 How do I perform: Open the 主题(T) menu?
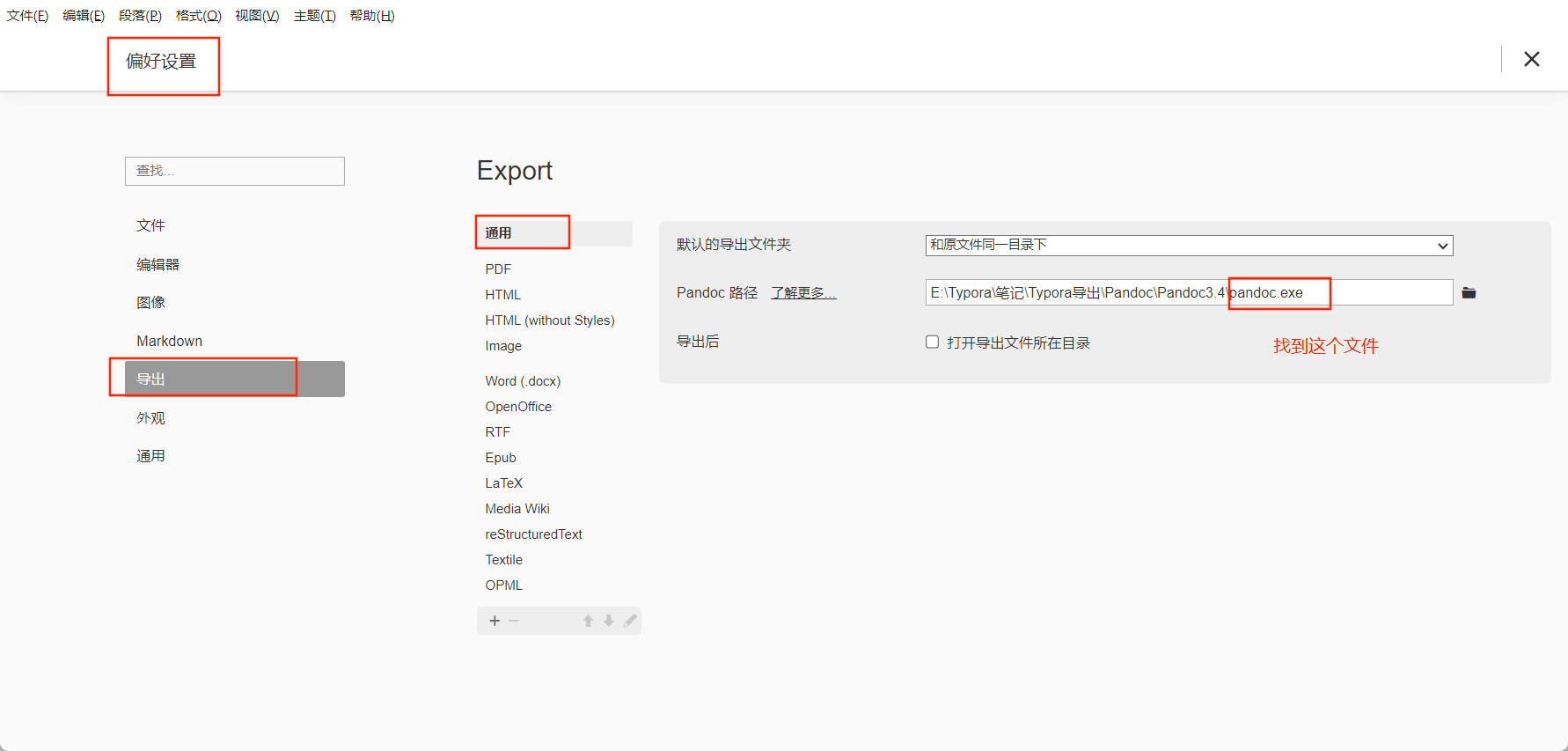314,16
